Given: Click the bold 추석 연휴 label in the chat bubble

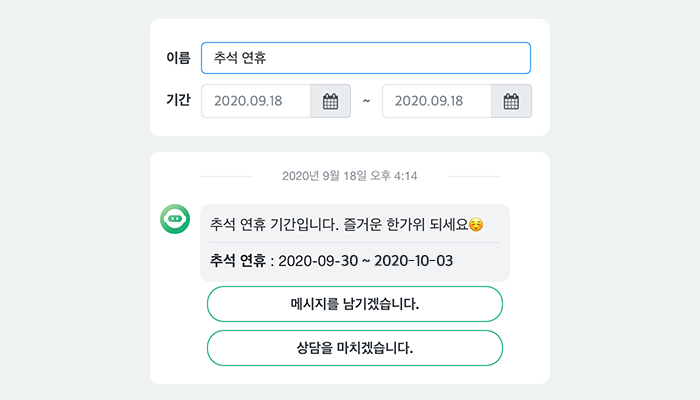Looking at the screenshot, I should point(238,261).
